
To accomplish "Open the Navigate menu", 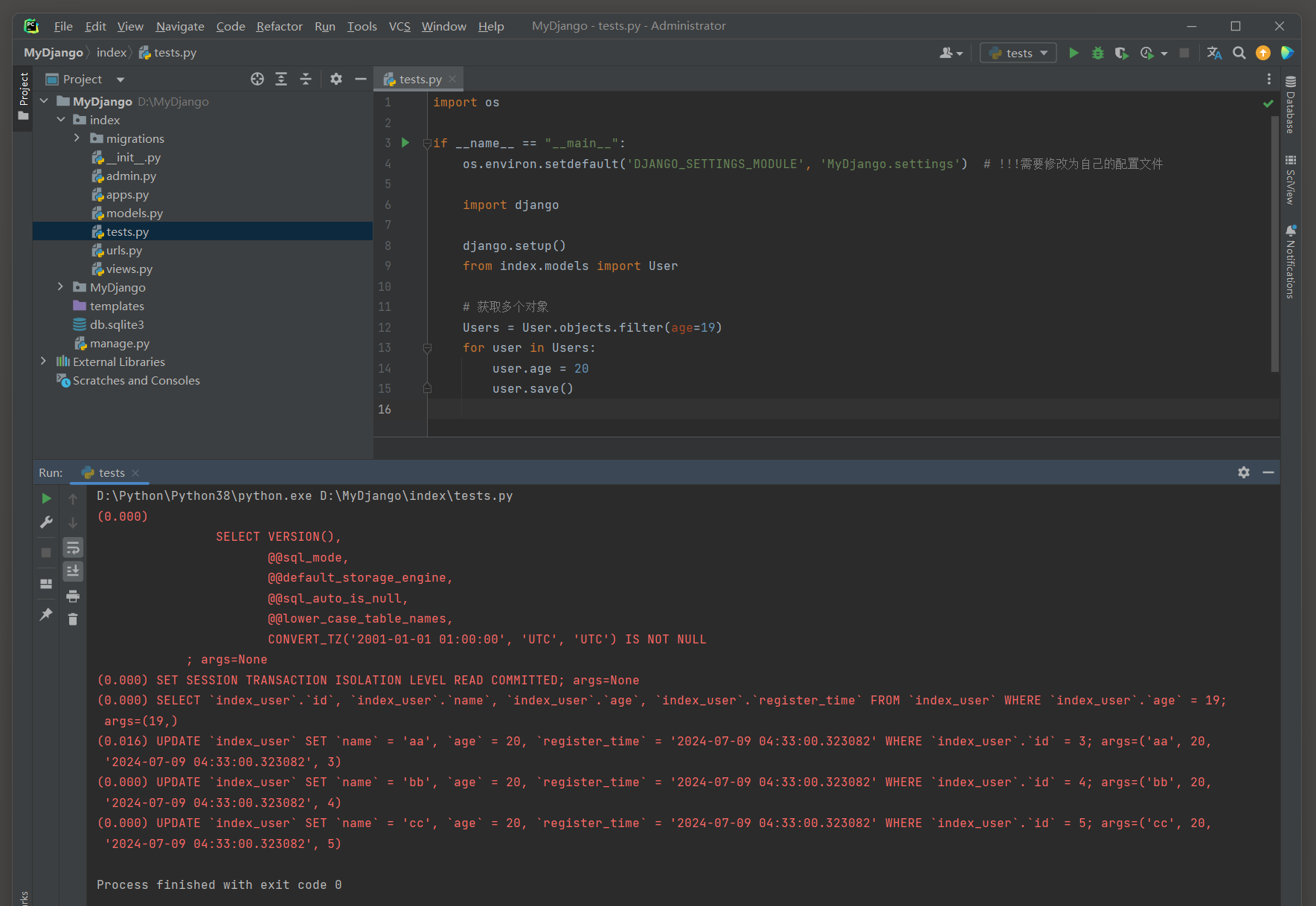I will (x=180, y=26).
